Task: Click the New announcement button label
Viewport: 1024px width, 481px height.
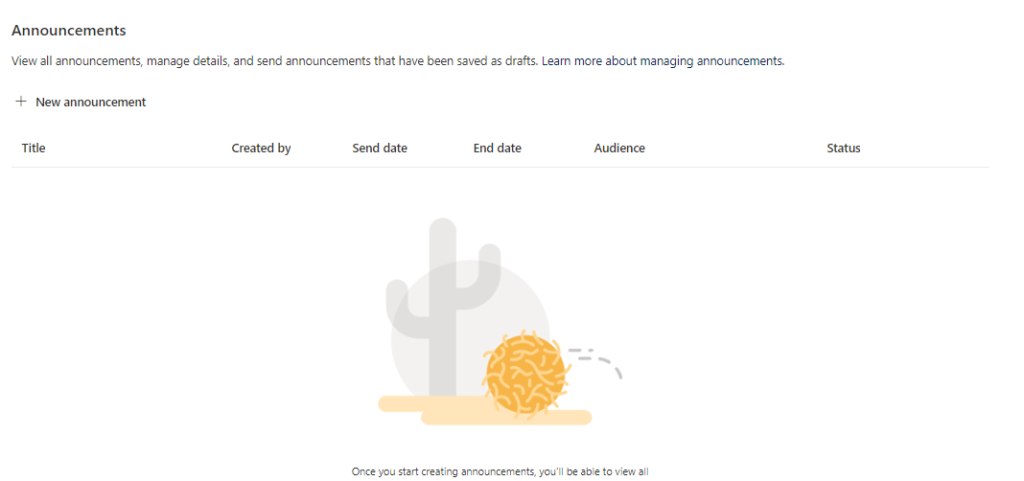Action: click(91, 102)
